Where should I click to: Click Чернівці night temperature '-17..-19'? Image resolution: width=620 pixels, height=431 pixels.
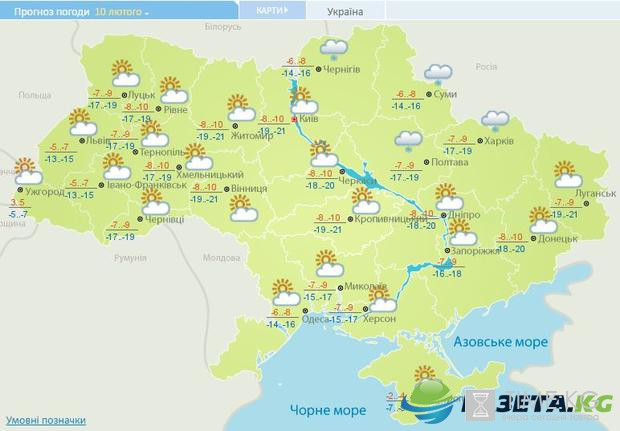coord(120,237)
